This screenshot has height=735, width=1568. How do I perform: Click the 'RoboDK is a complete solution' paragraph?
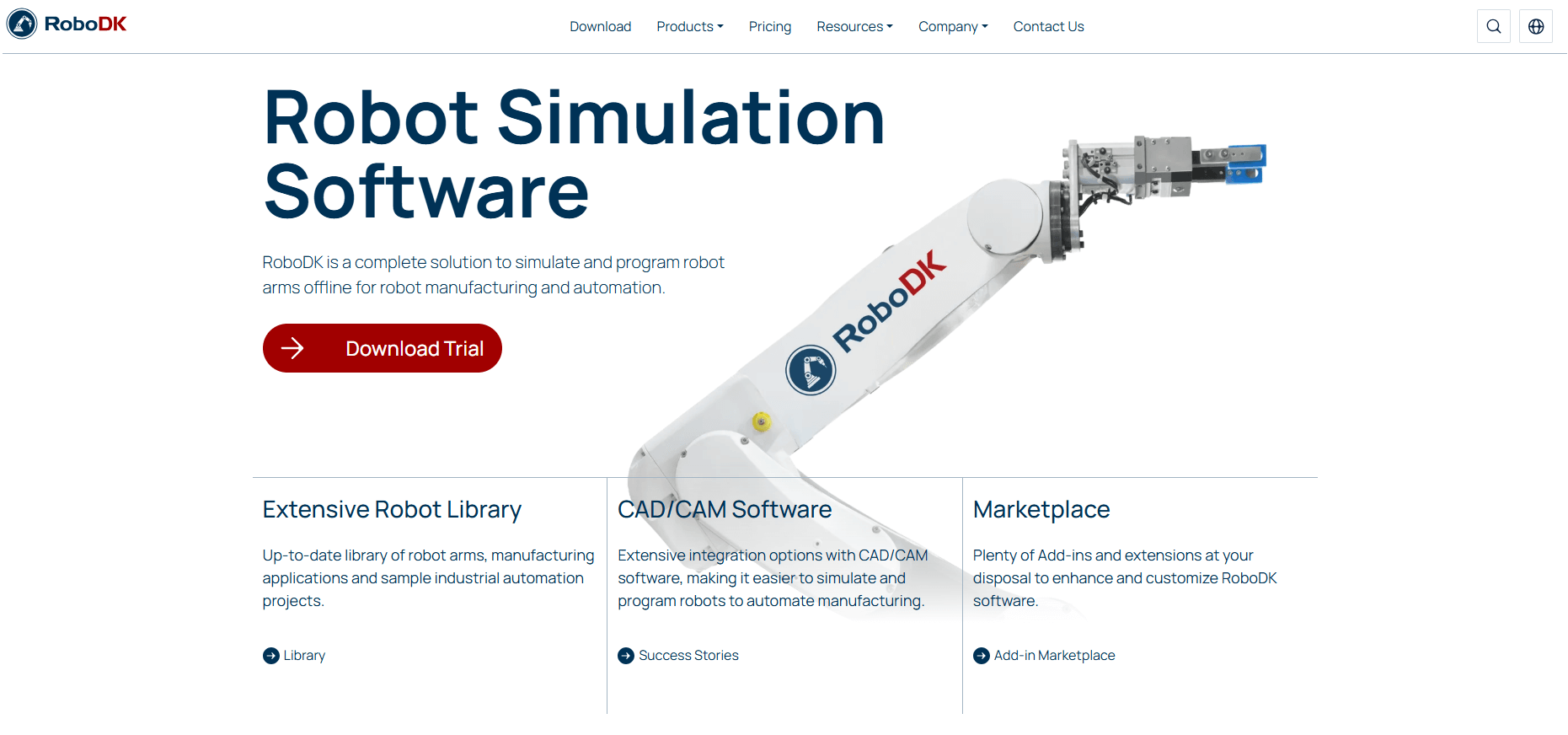[x=493, y=275]
